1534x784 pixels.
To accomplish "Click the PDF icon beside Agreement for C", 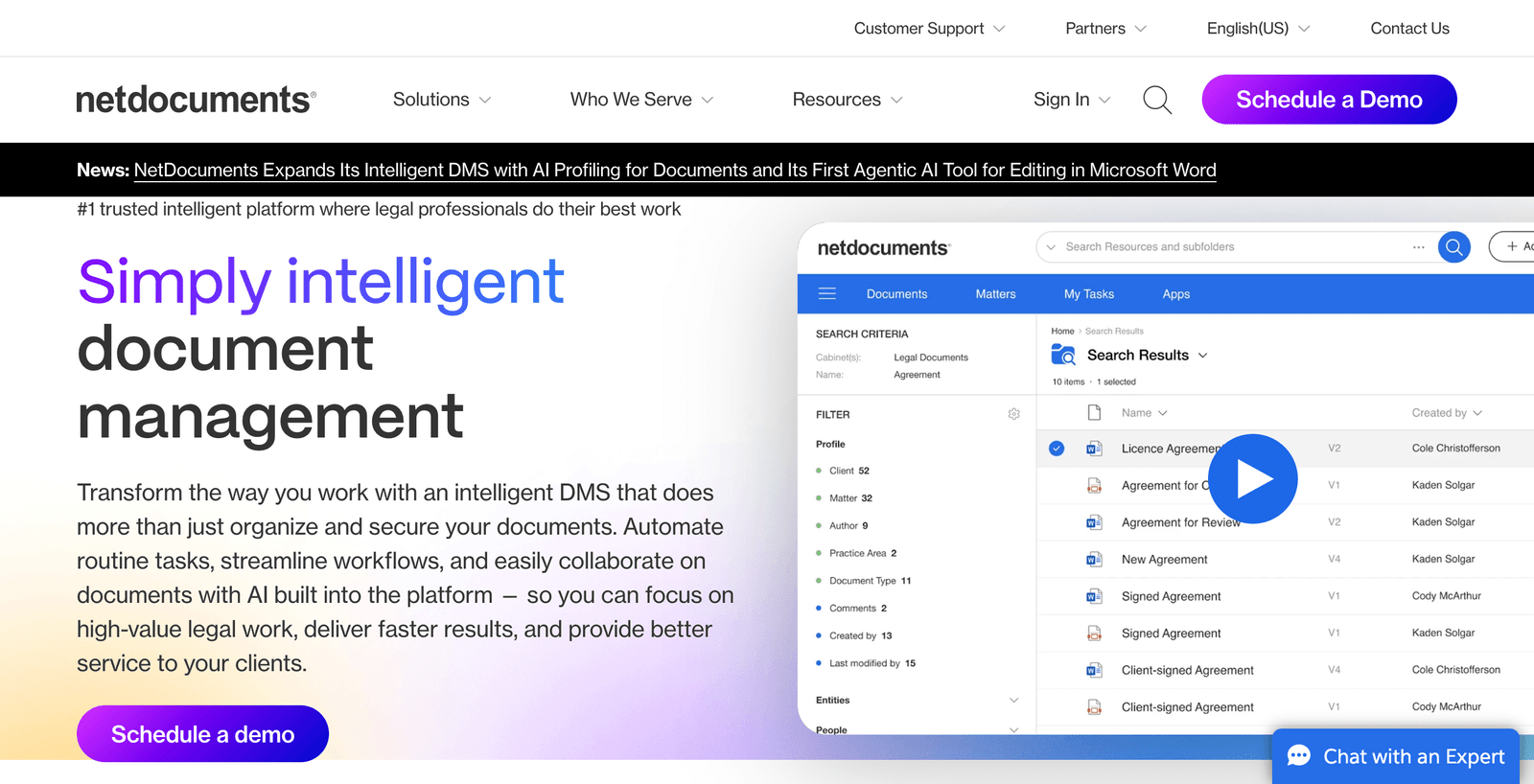I will [1094, 485].
